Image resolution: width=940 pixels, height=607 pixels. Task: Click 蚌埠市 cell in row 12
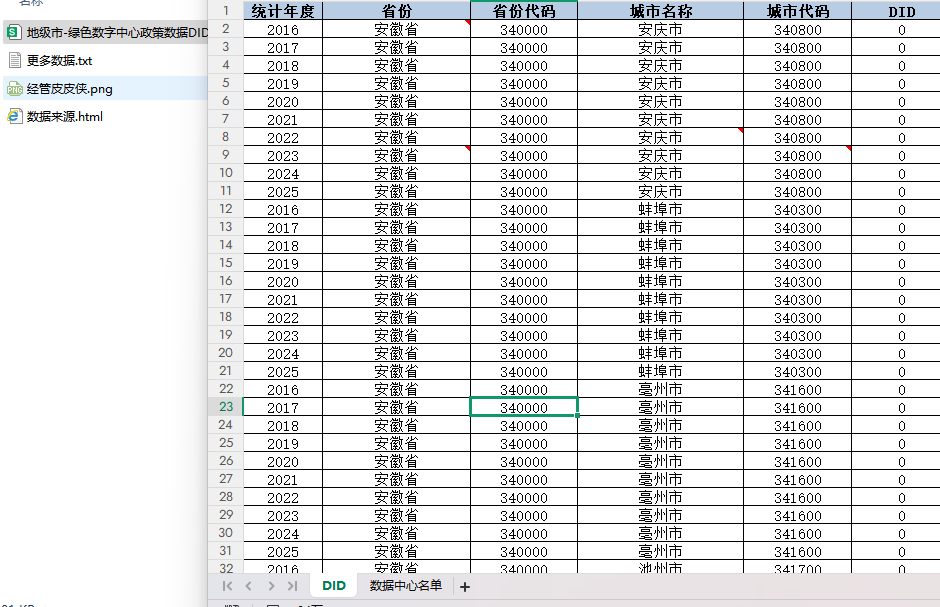point(661,209)
